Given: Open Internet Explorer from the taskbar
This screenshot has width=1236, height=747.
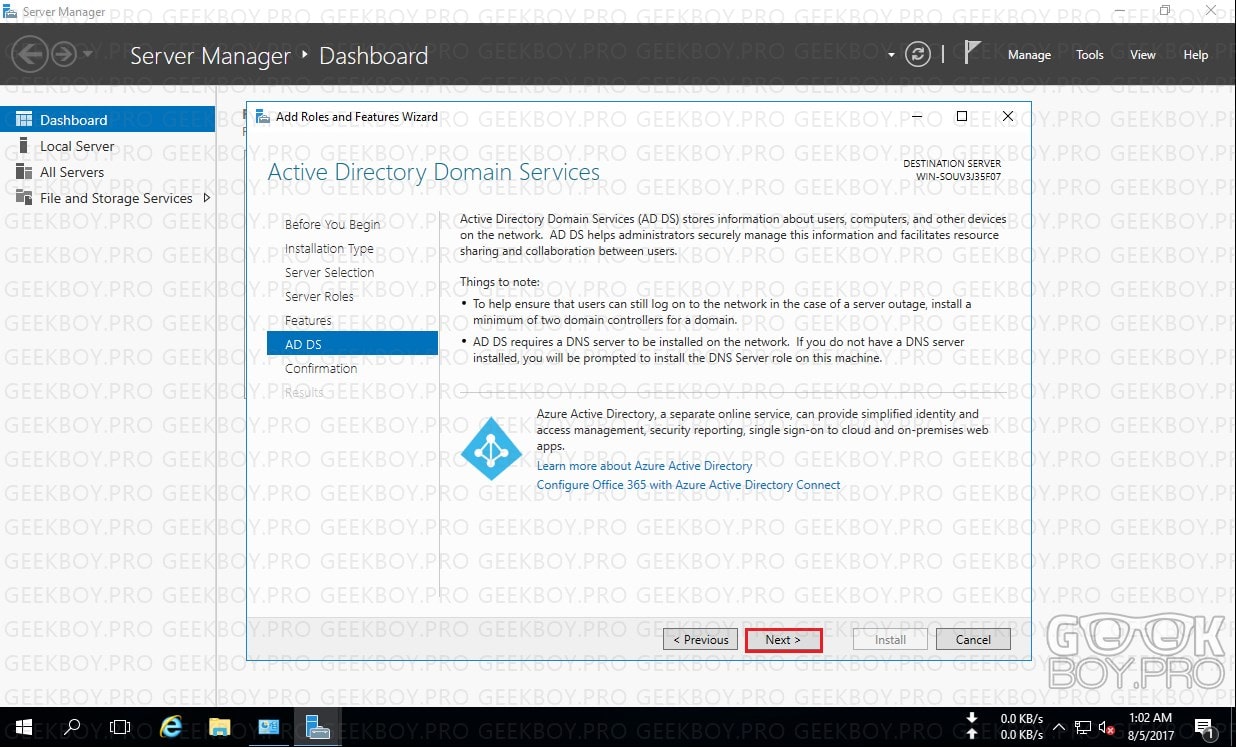Looking at the screenshot, I should point(171,727).
